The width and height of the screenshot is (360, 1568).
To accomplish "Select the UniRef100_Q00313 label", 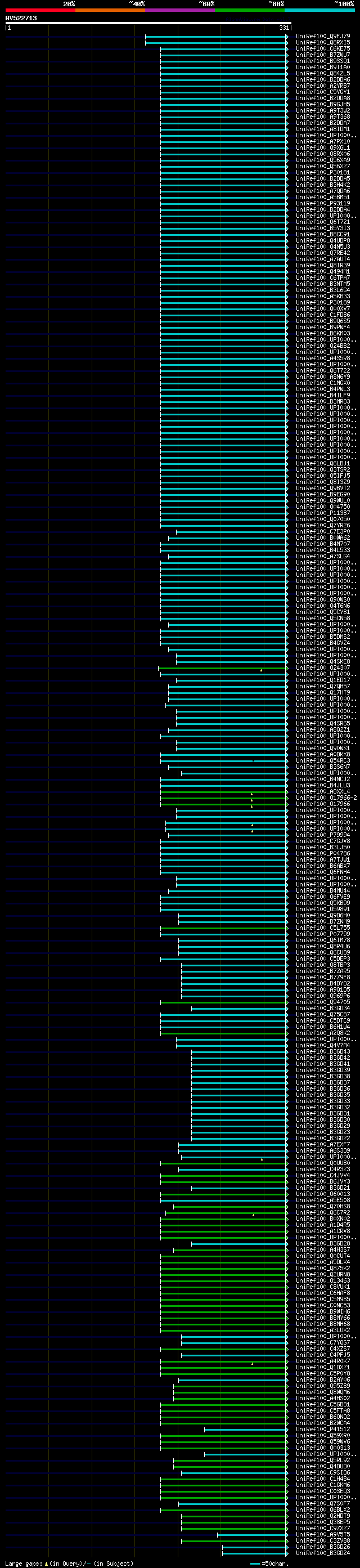I will tap(323, 1448).
